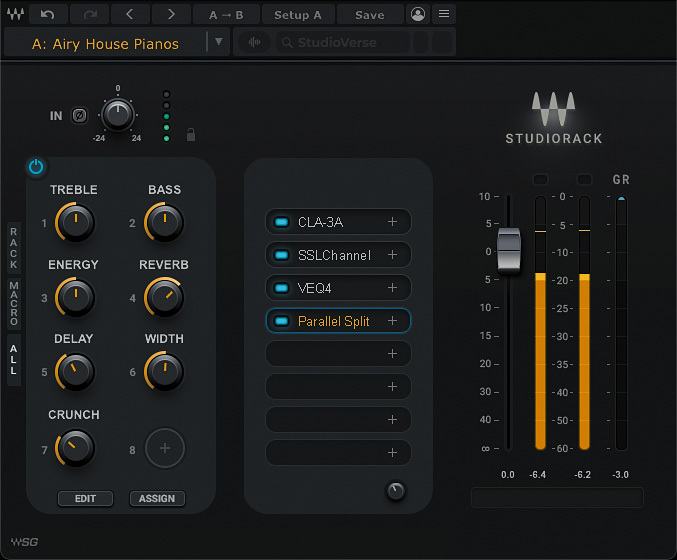Click plus icon on CLA-3A slot
677x560 pixels.
tap(392, 221)
